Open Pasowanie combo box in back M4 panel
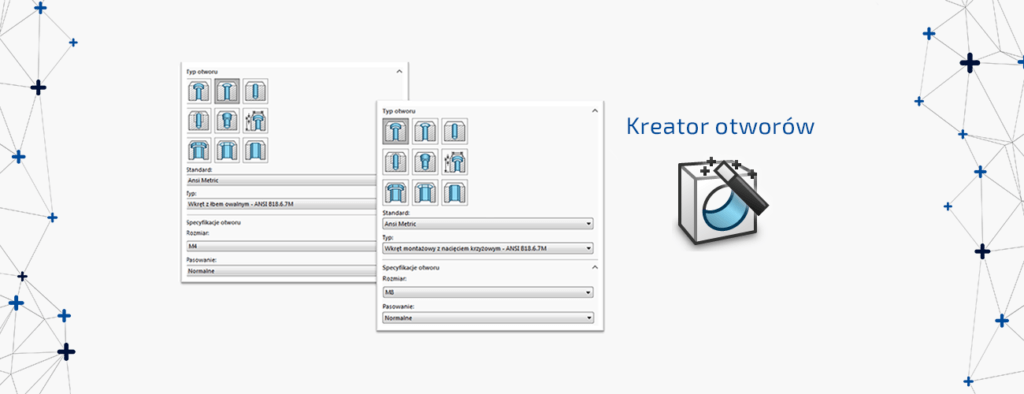The image size is (1024, 394). tap(281, 270)
